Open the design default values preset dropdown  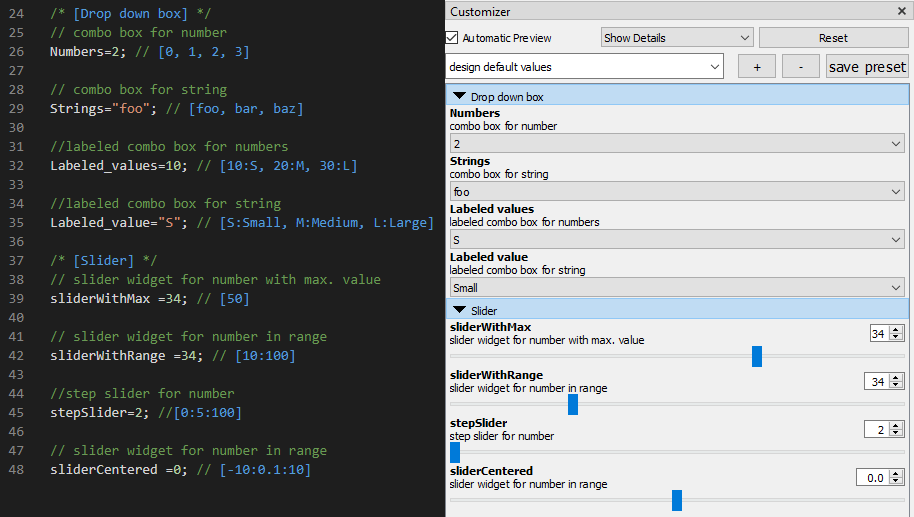coord(585,67)
